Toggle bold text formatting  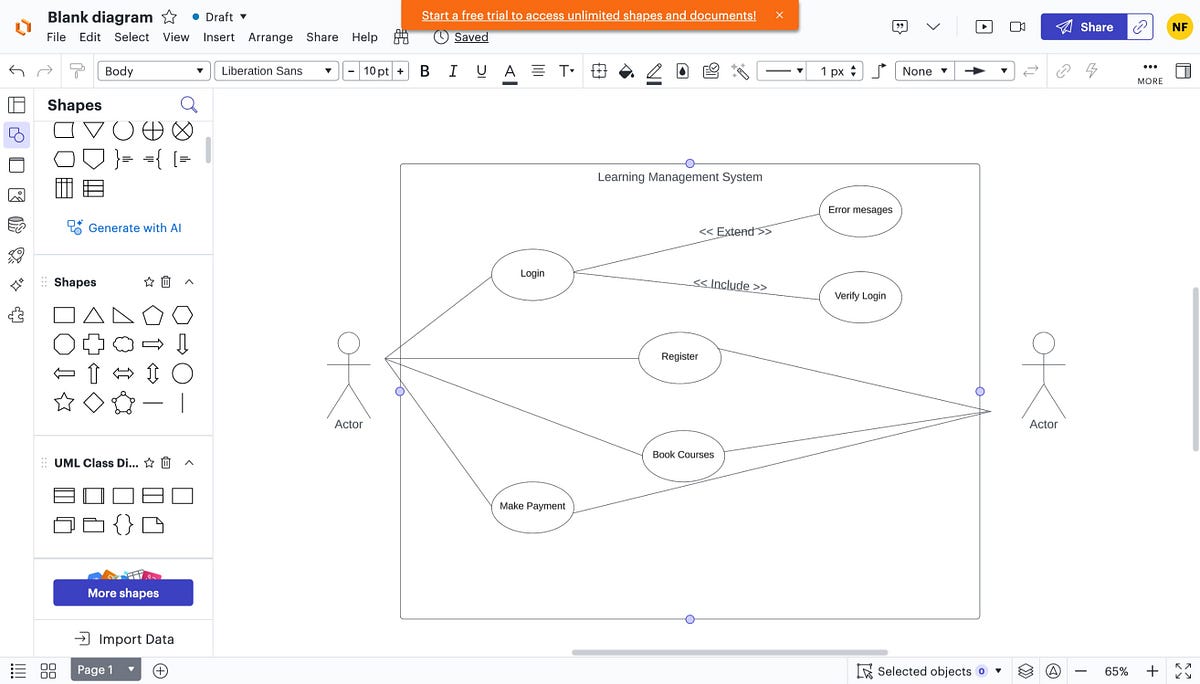pos(424,71)
